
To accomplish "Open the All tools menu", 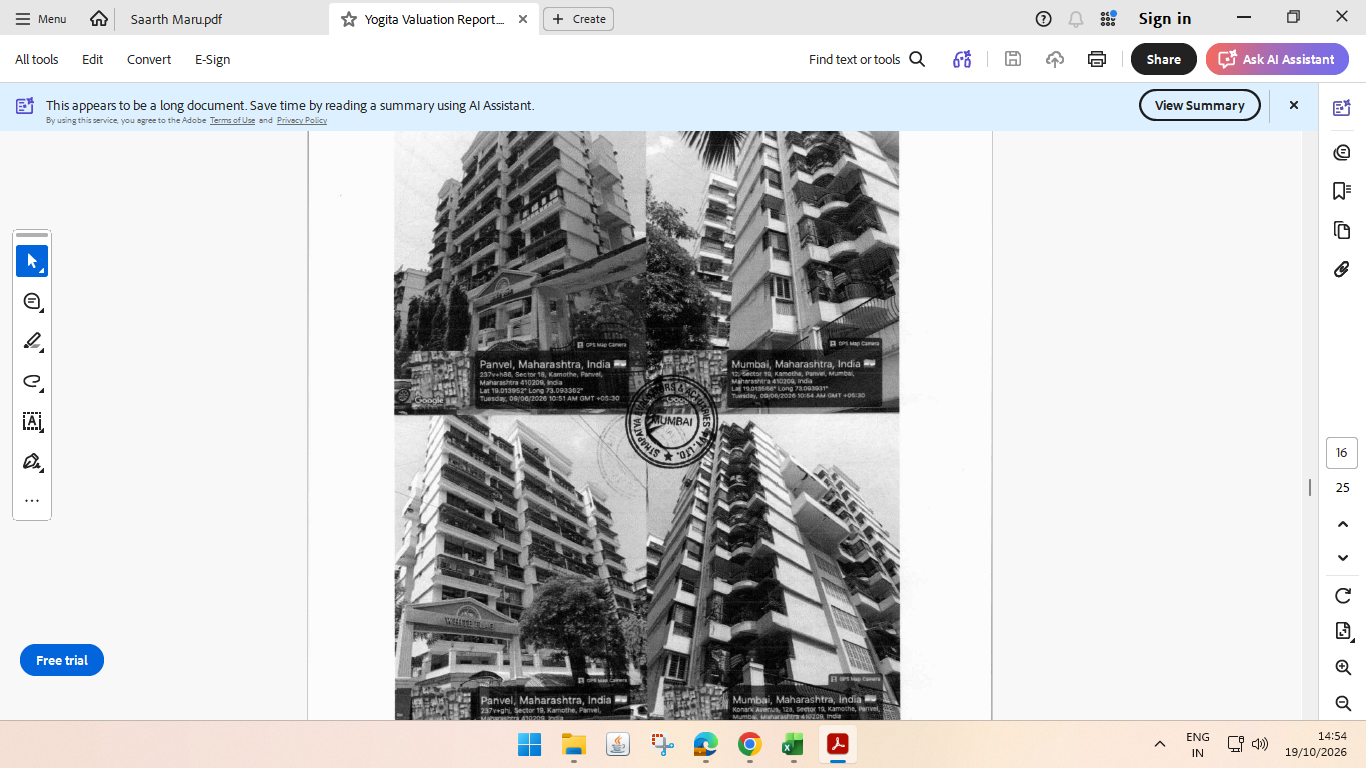I will (37, 59).
